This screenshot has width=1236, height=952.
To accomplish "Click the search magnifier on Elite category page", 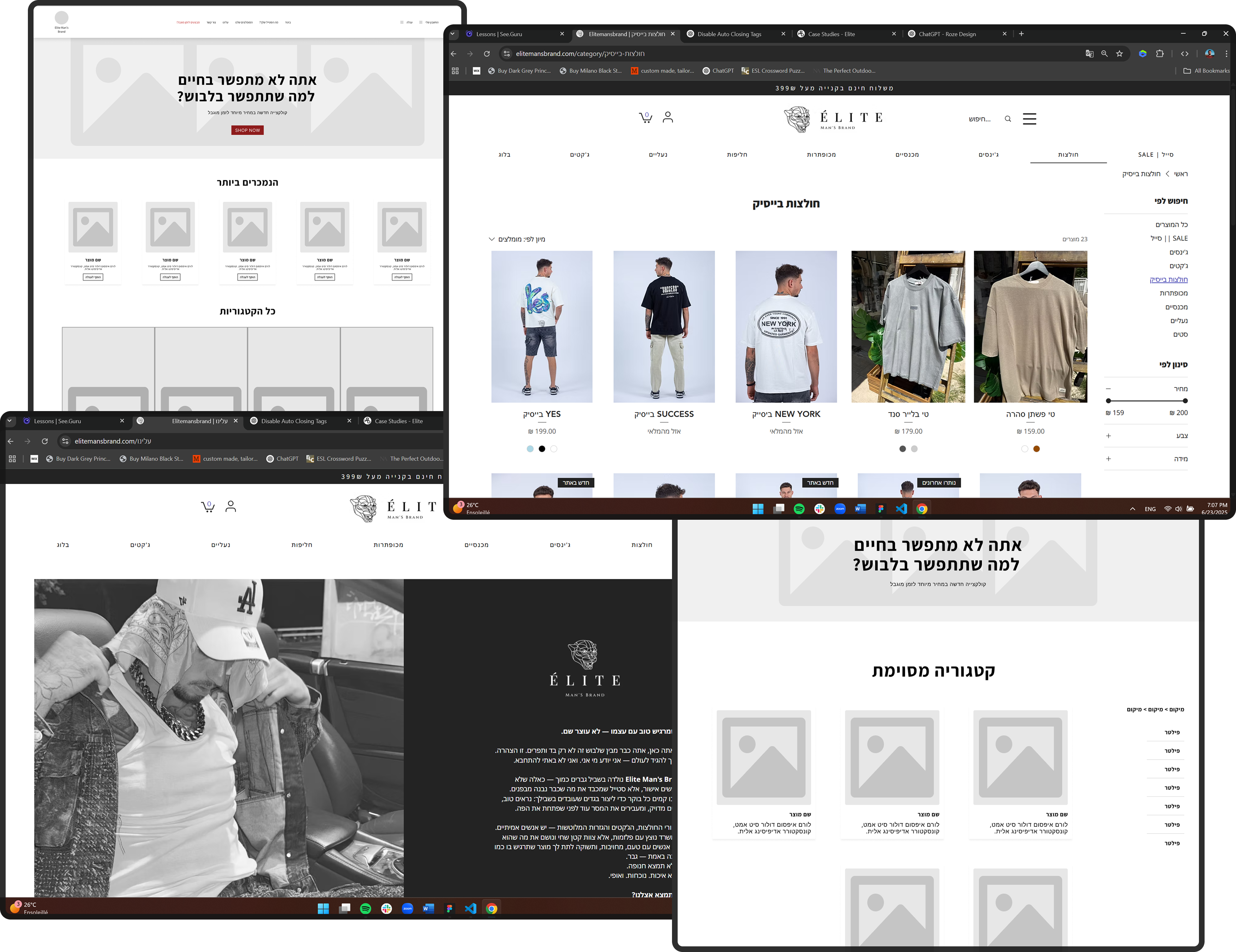I will point(1008,119).
